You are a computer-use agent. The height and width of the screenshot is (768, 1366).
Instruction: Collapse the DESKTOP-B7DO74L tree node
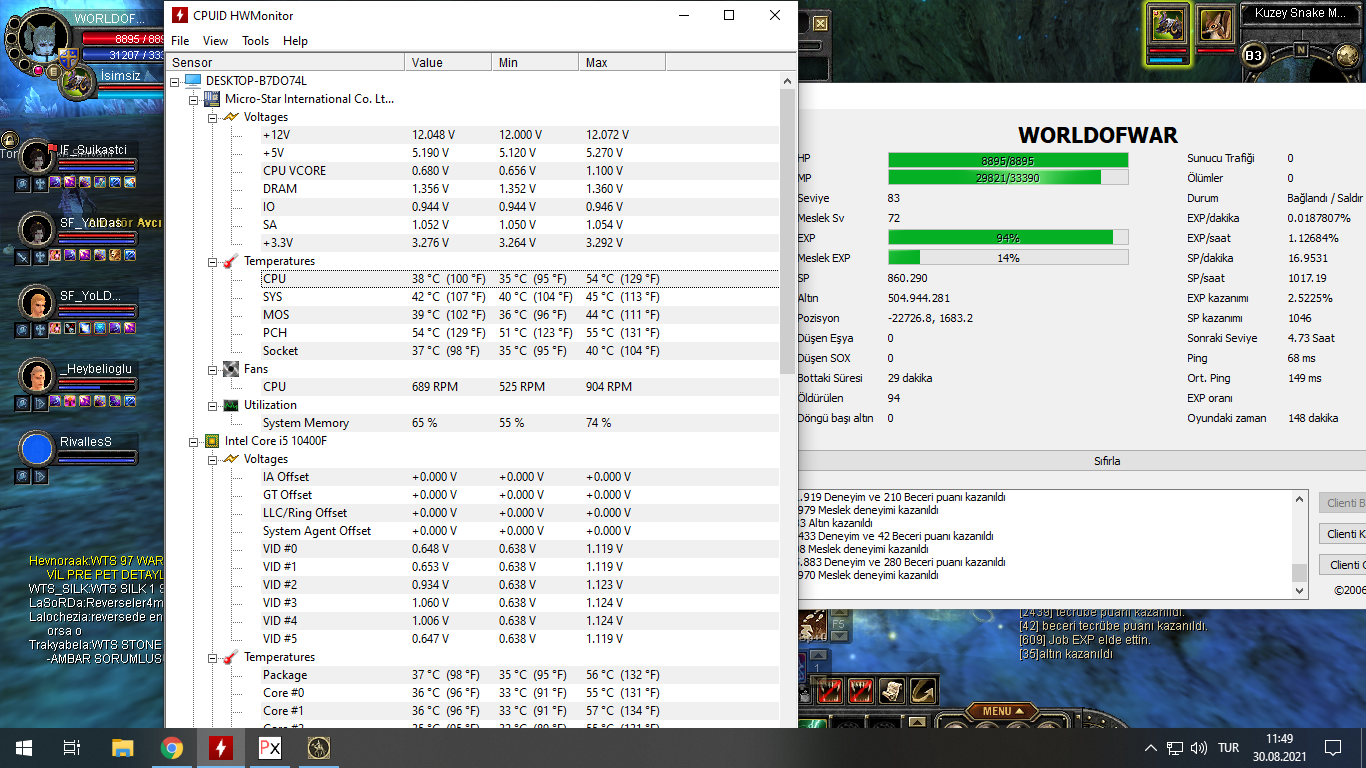tap(175, 81)
